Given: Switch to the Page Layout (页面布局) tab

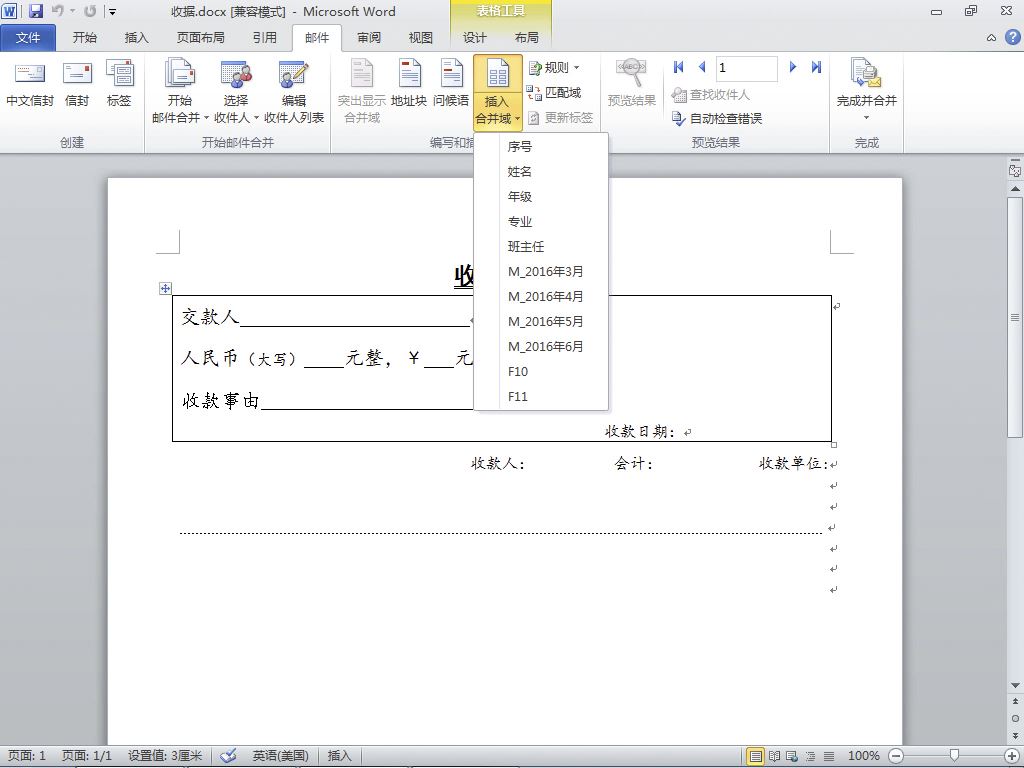Looking at the screenshot, I should [200, 38].
